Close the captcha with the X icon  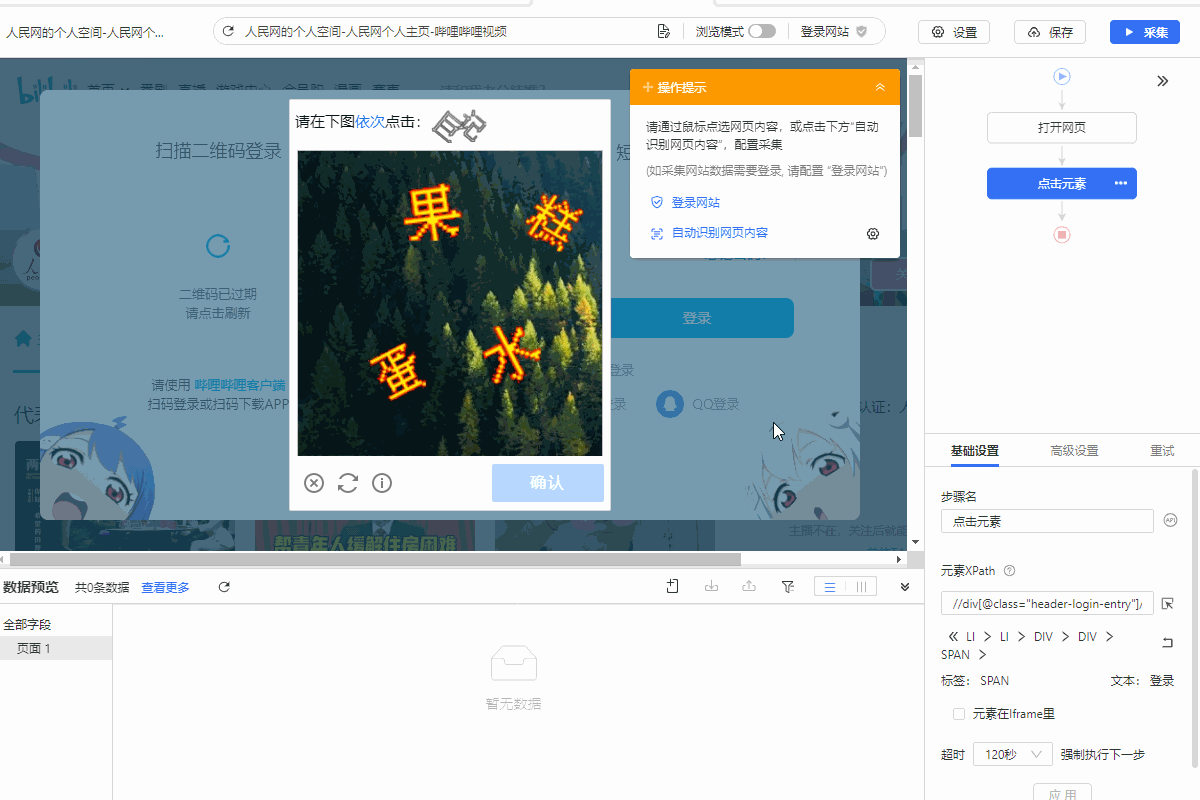[x=314, y=483]
